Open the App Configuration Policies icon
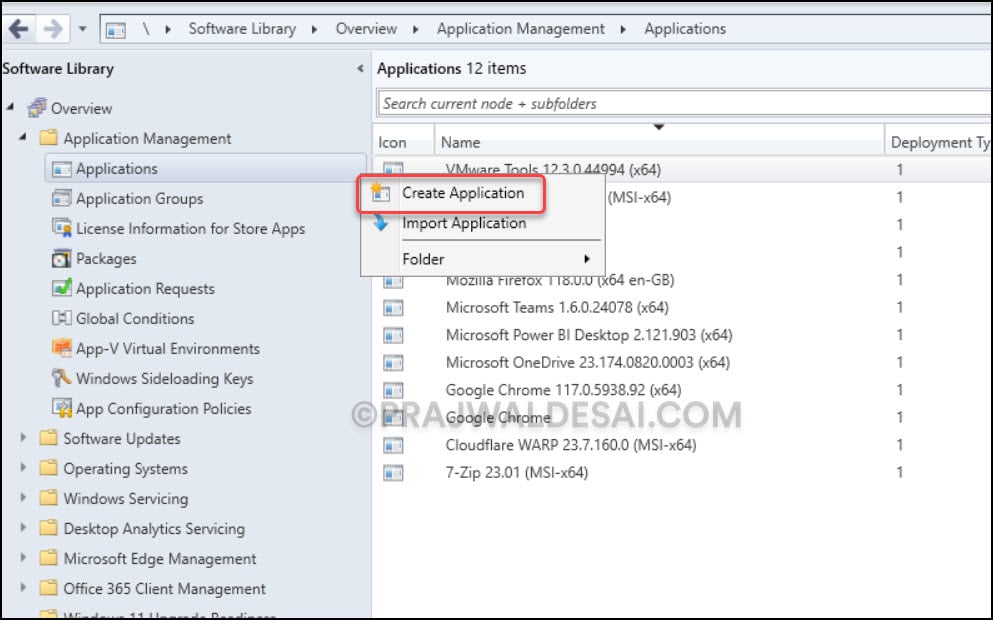This screenshot has width=993, height=620. [61, 408]
